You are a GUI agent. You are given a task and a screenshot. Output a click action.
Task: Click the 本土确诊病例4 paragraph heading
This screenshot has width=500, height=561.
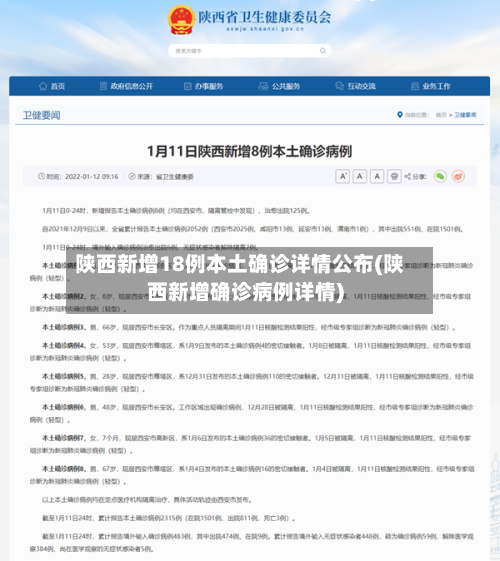[x=64, y=346]
